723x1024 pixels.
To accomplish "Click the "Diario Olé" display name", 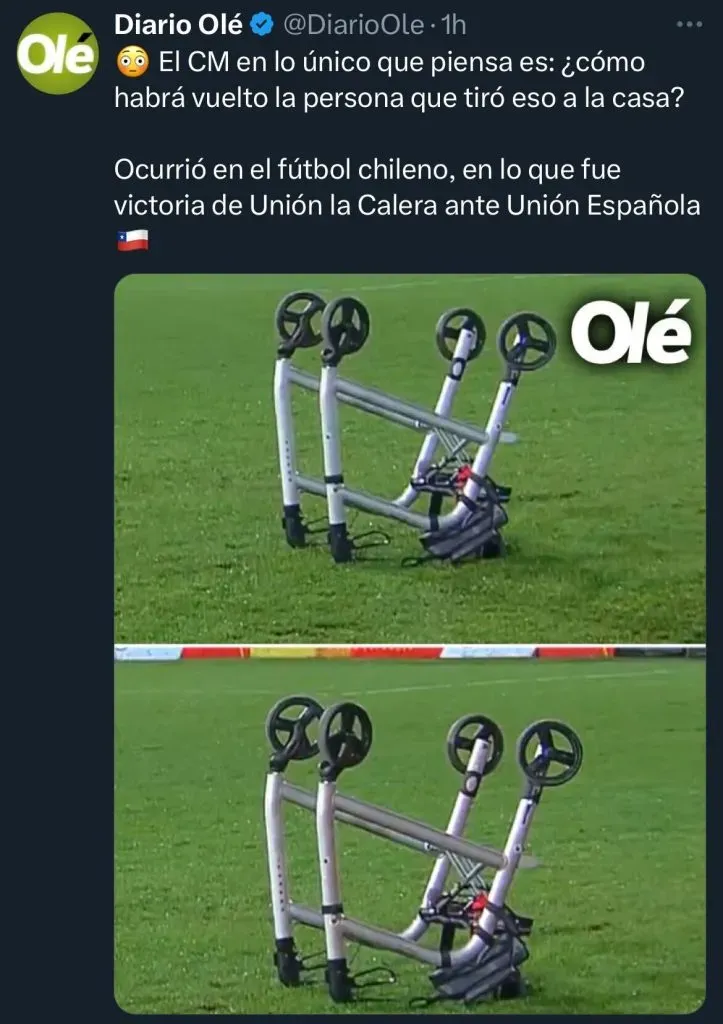I will coord(178,25).
